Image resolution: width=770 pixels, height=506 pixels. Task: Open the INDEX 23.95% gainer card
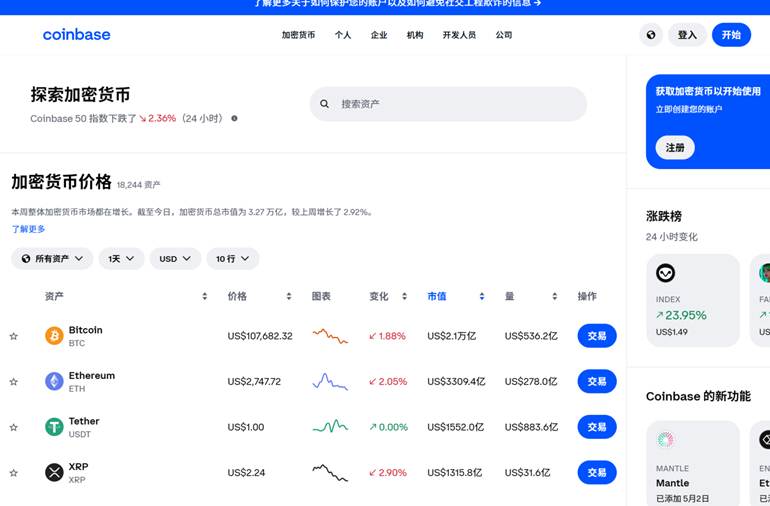point(693,300)
